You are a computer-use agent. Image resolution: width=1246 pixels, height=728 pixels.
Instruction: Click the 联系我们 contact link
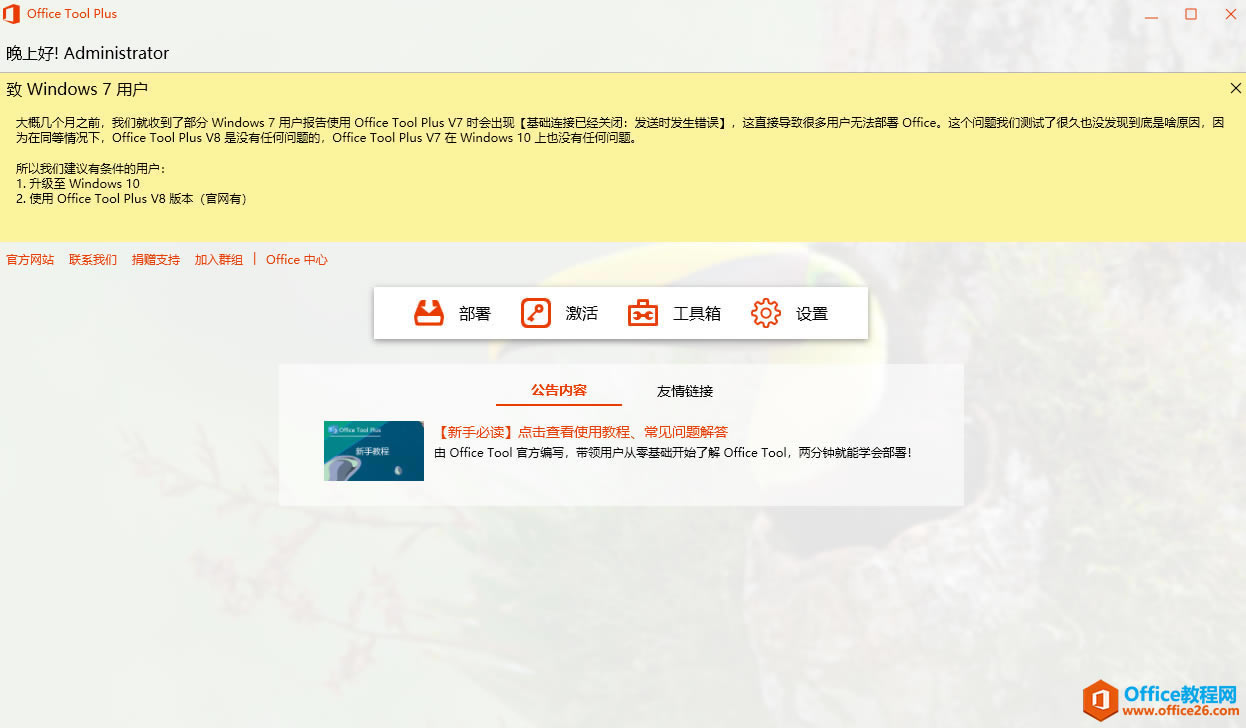click(x=92, y=259)
